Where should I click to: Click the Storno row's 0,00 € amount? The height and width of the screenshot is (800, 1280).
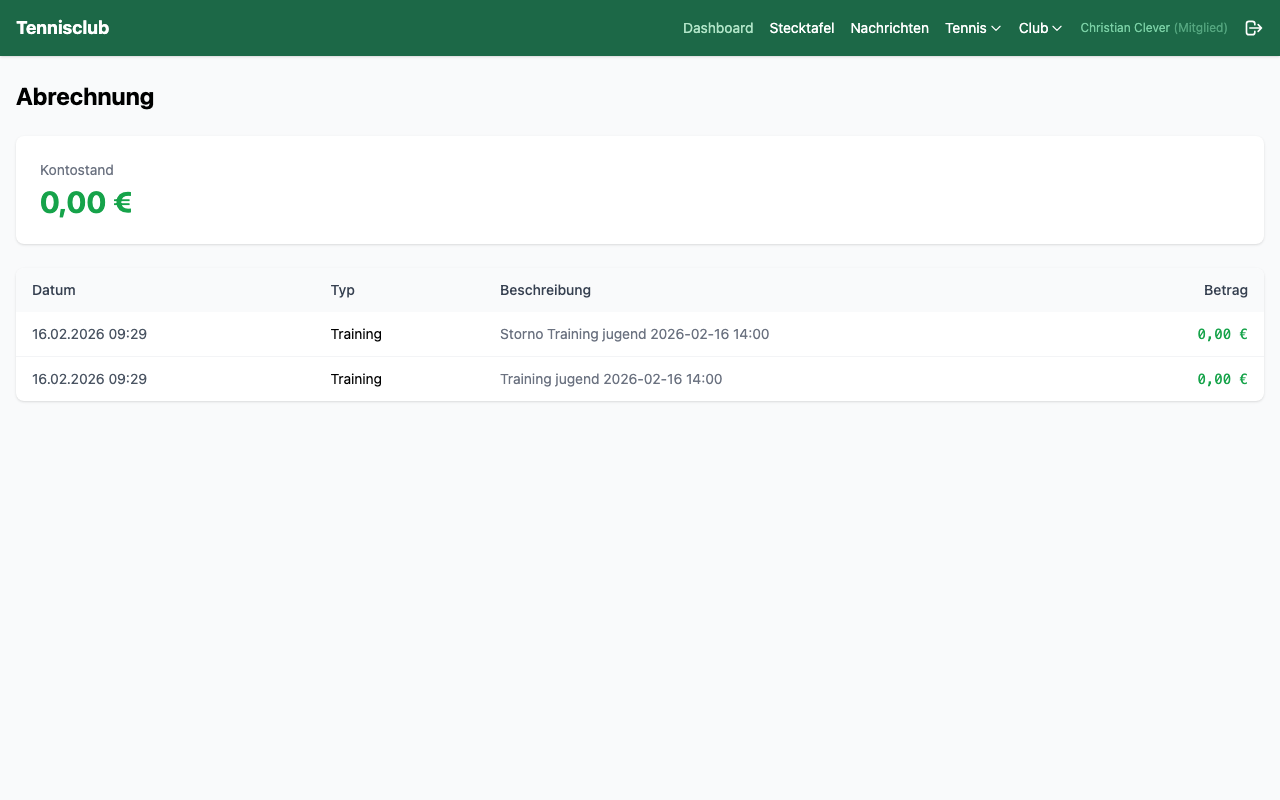point(1222,334)
